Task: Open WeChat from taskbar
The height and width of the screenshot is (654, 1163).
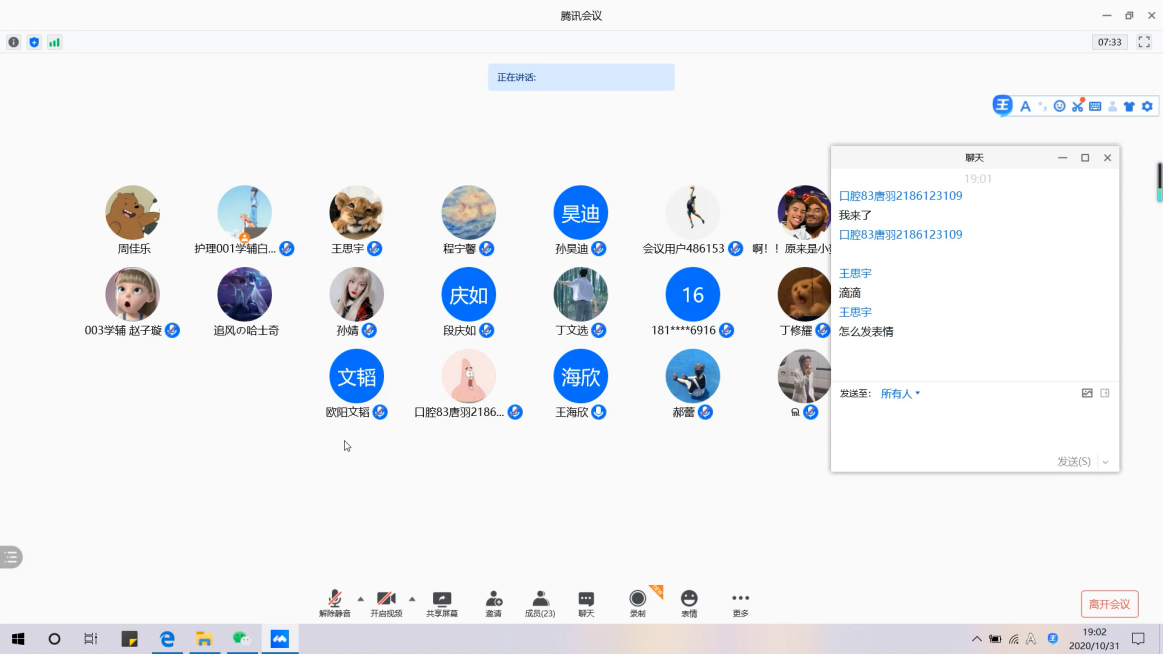Action: click(x=242, y=638)
